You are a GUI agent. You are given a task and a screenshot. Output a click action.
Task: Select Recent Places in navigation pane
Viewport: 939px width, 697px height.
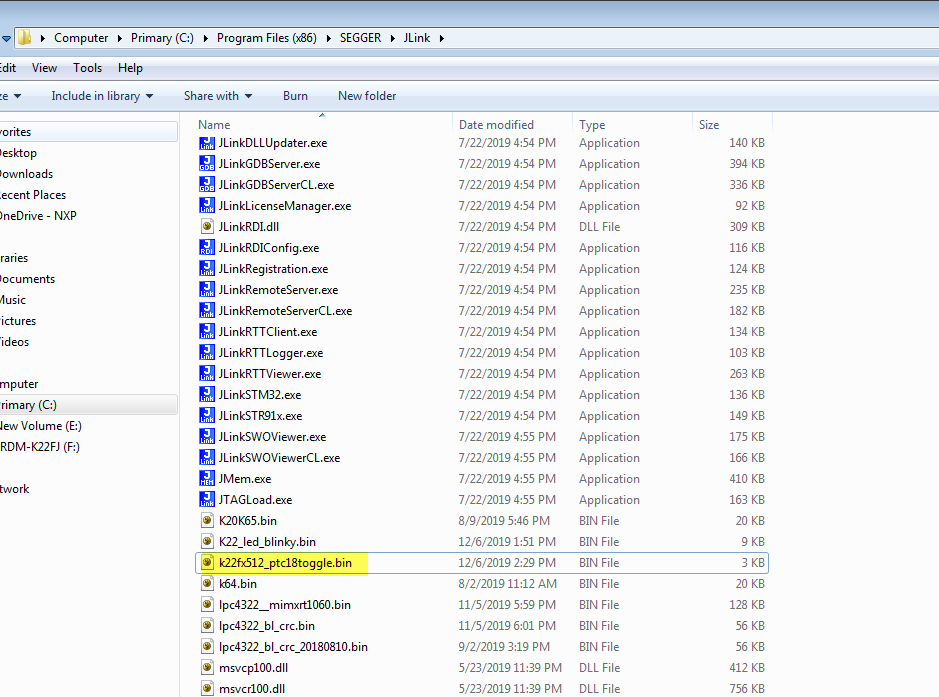click(33, 195)
